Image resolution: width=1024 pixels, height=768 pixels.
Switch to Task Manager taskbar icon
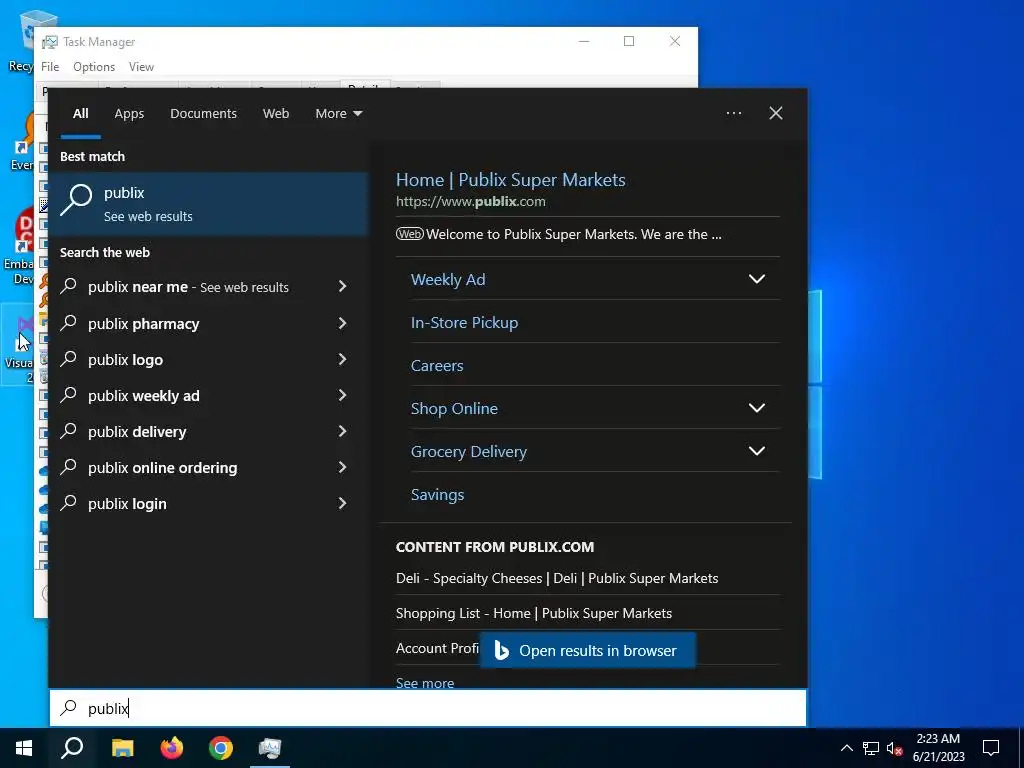[270, 748]
